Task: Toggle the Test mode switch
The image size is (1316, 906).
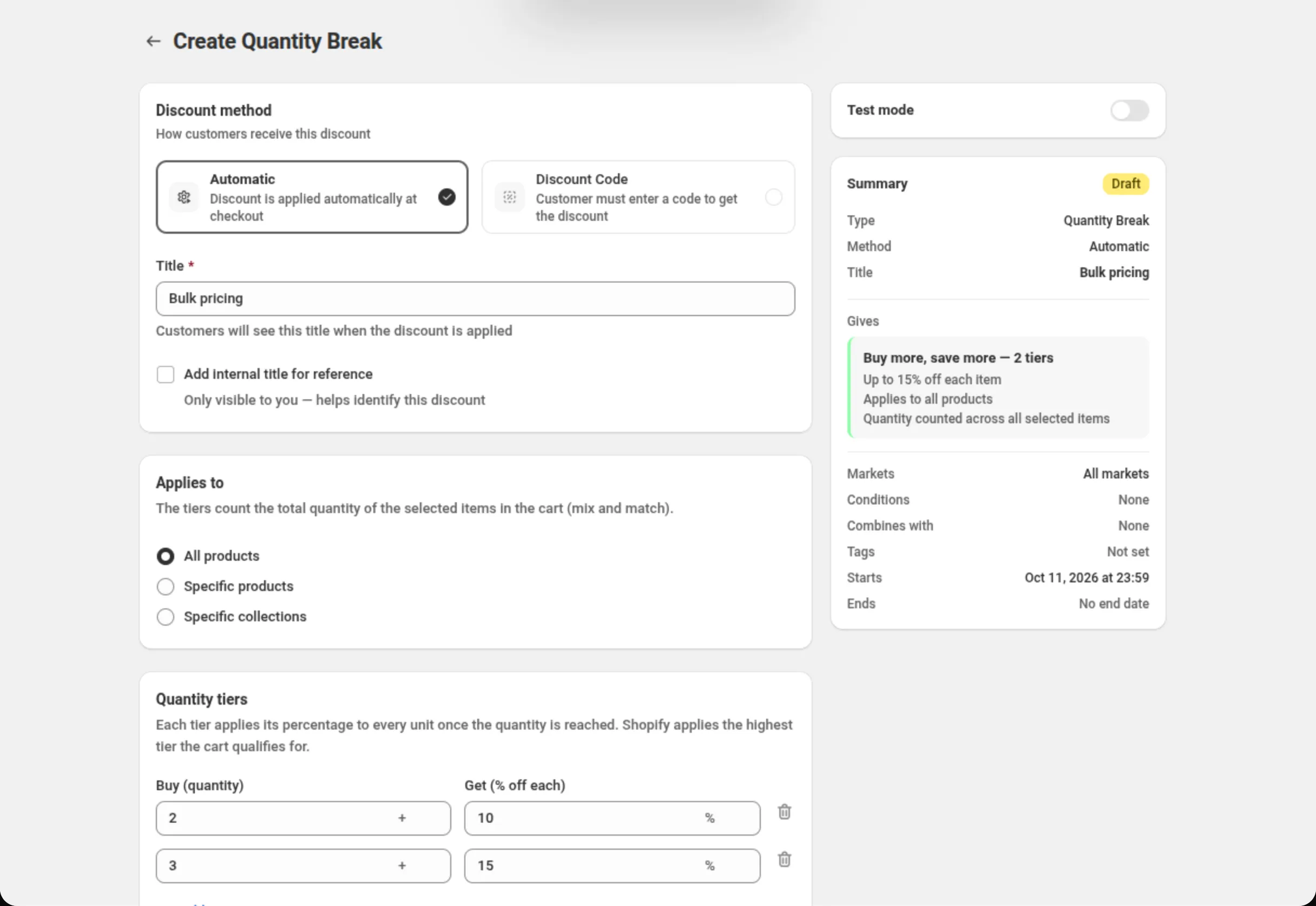Action: coord(1129,110)
